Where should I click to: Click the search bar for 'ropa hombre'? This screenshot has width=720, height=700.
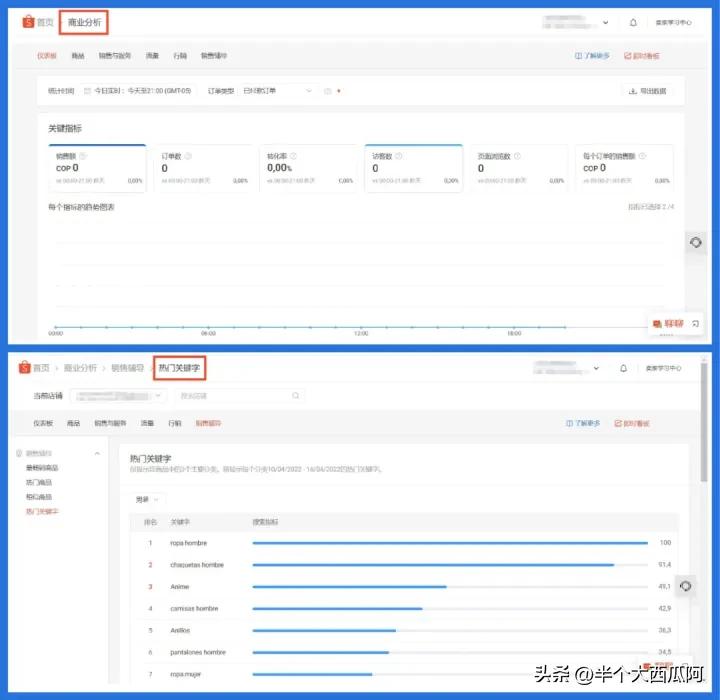(x=450, y=543)
